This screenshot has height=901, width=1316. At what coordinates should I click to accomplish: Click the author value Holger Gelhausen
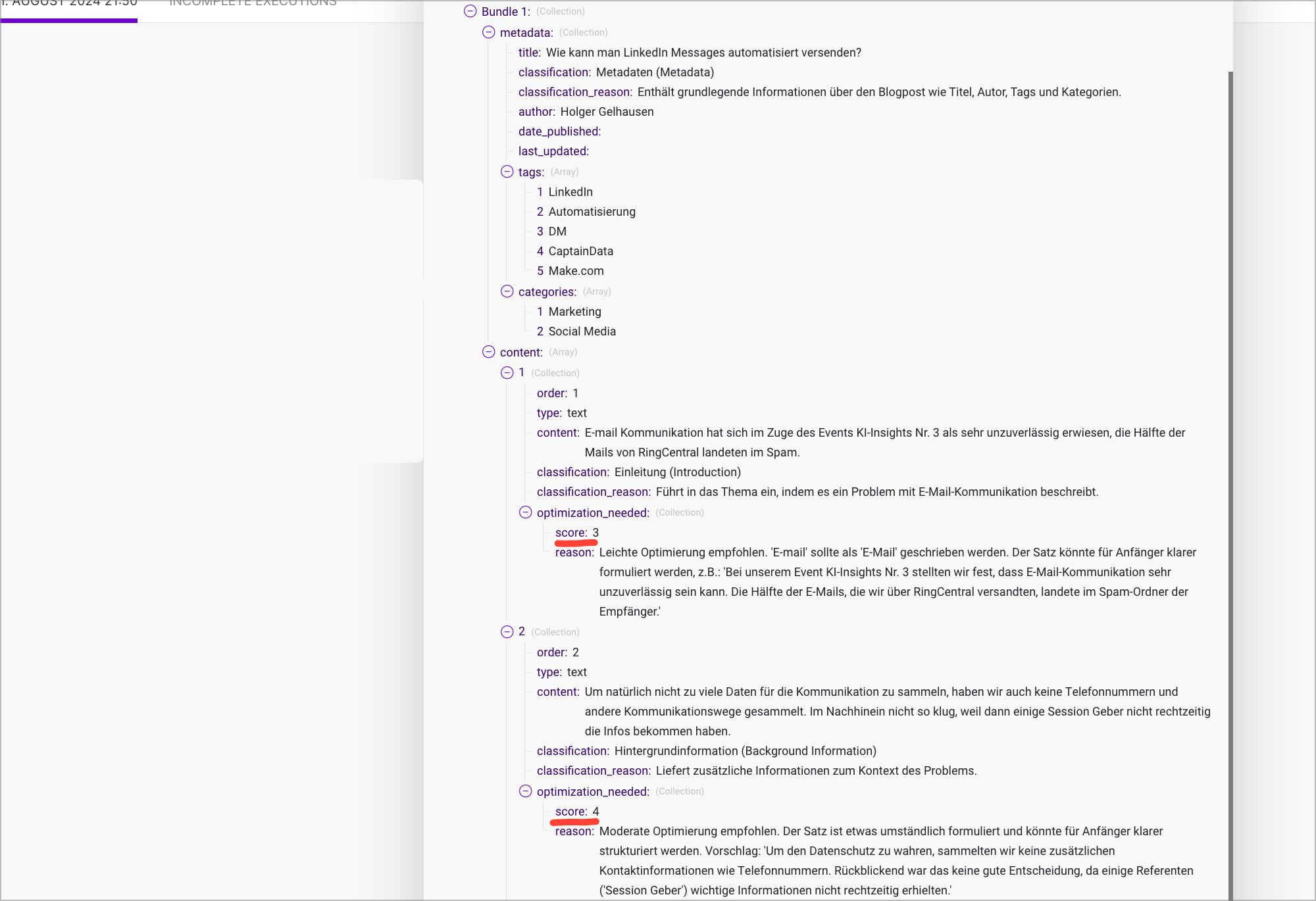click(x=607, y=112)
